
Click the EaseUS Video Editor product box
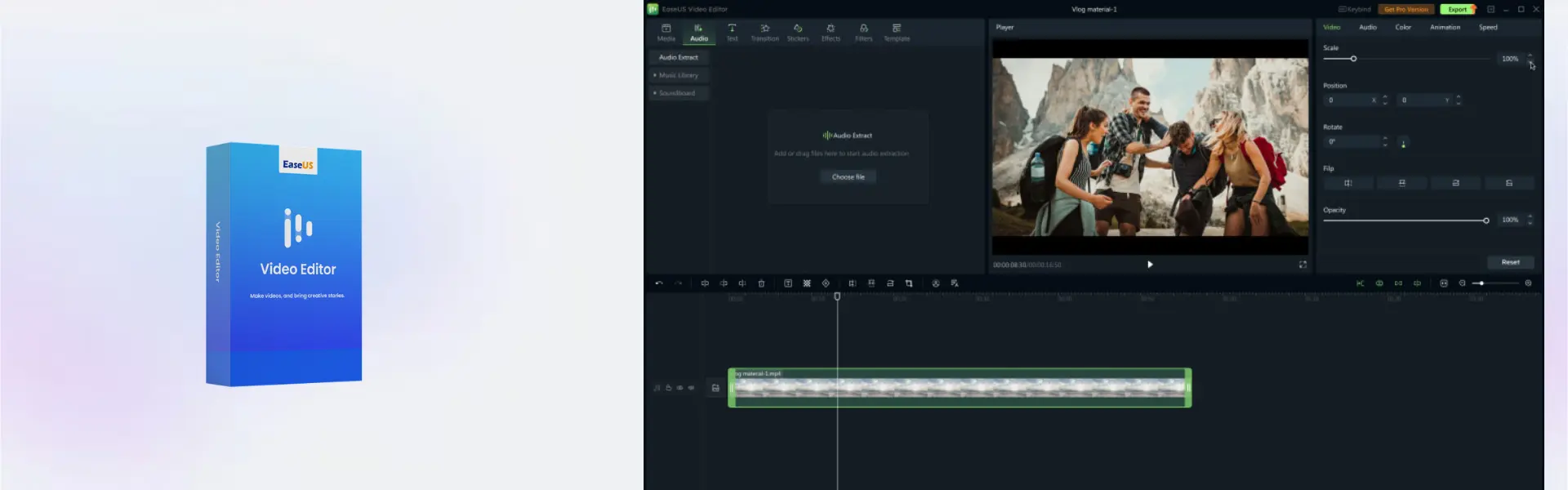click(283, 264)
